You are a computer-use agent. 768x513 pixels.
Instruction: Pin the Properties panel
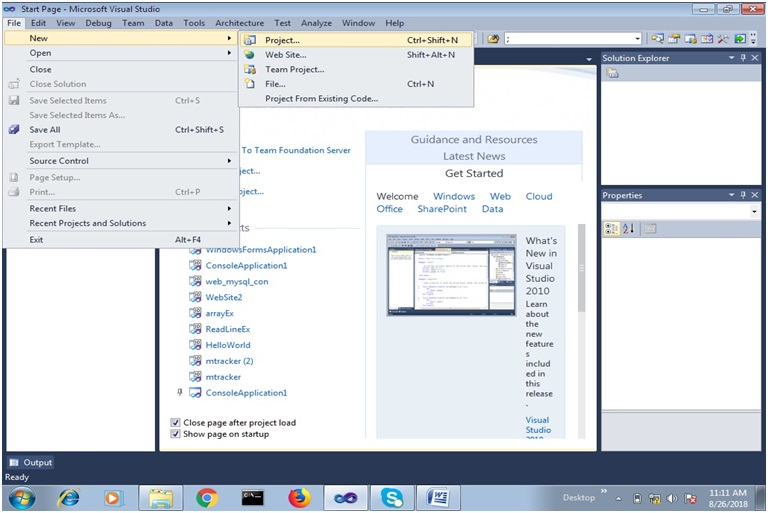coord(743,195)
